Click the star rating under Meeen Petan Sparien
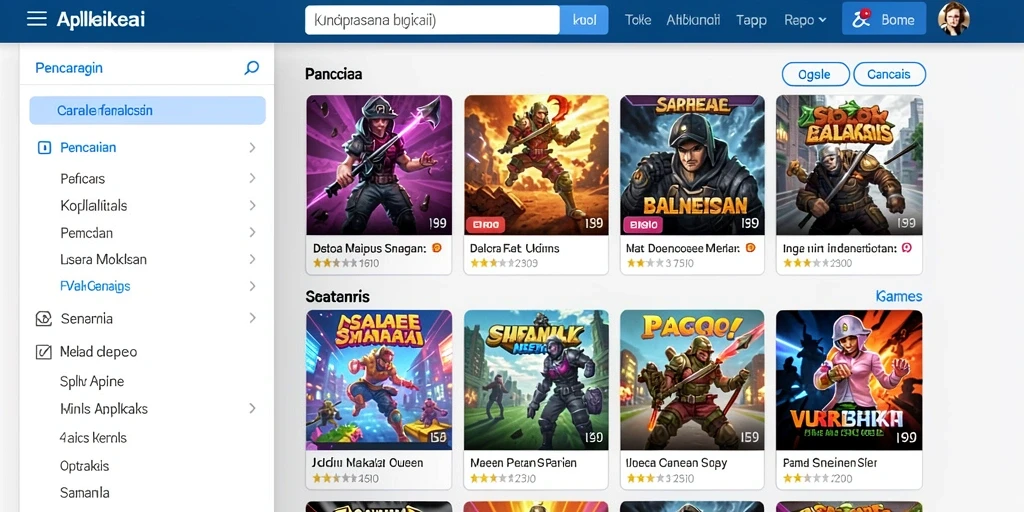 [x=492, y=479]
